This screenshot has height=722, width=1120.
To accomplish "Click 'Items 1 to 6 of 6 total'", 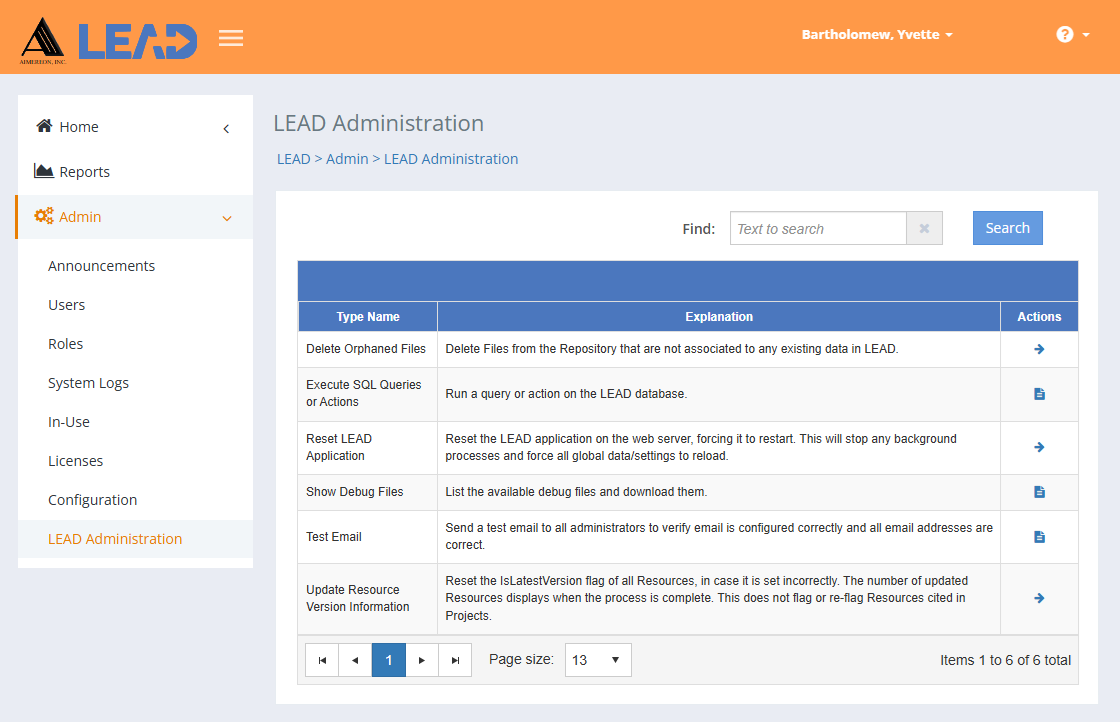I will click(1005, 661).
